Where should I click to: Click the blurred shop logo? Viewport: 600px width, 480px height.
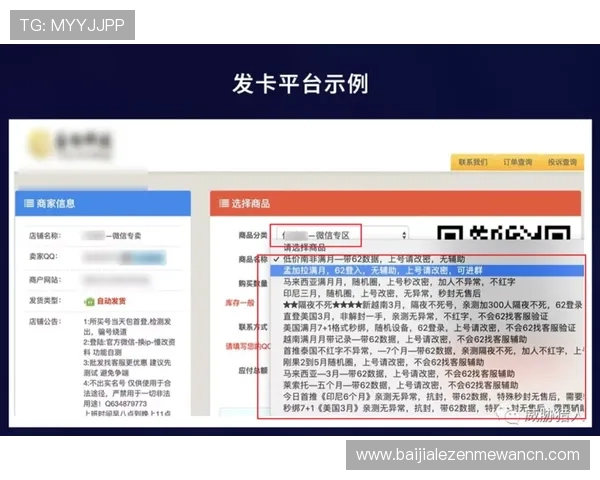(70, 144)
